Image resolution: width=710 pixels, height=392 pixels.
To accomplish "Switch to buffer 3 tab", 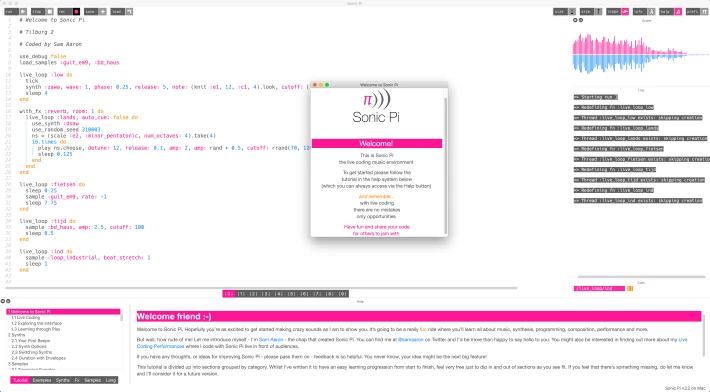I will 267,294.
